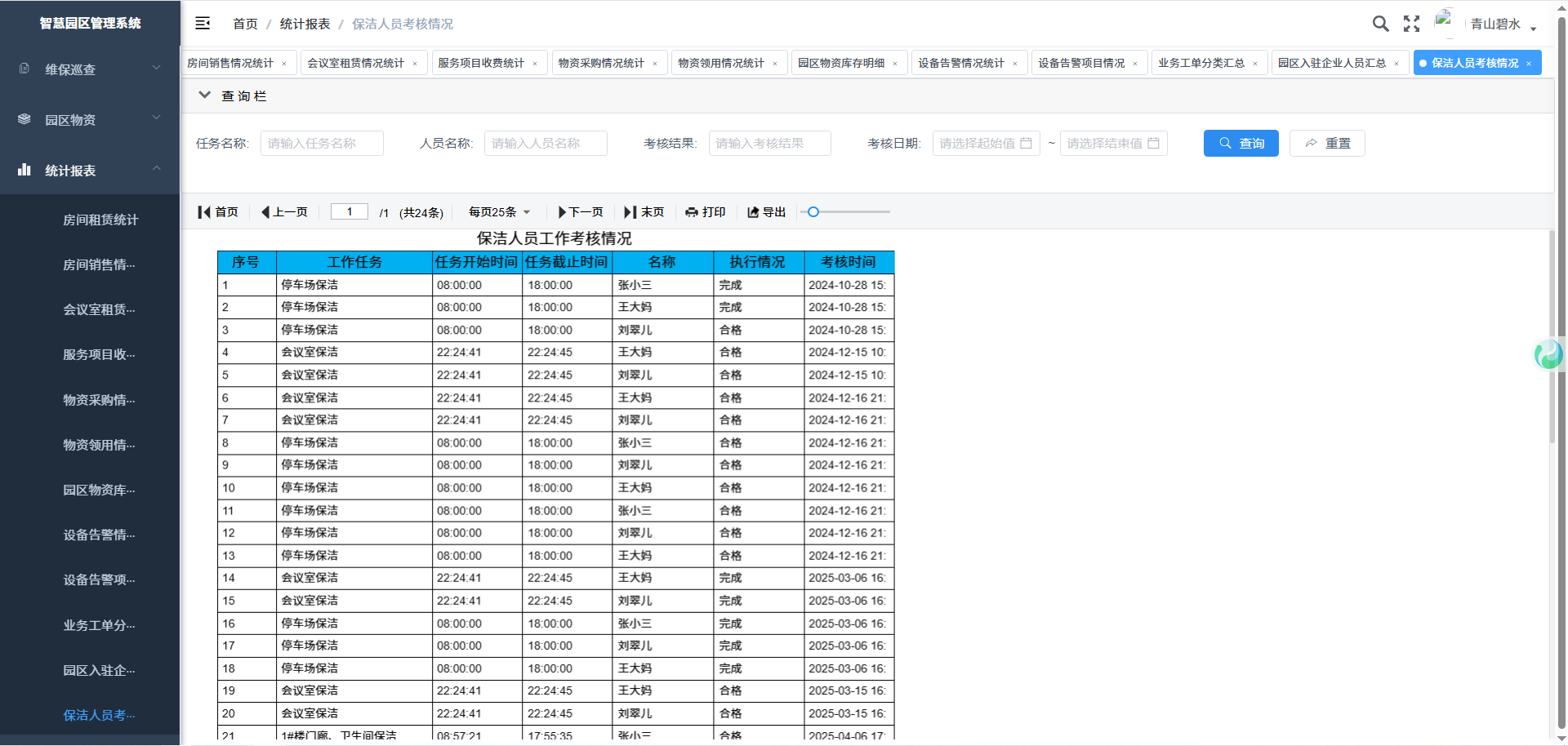This screenshot has height=746, width=1568.
Task: Open 房间租赁统计 in the sidebar
Action: [100, 220]
